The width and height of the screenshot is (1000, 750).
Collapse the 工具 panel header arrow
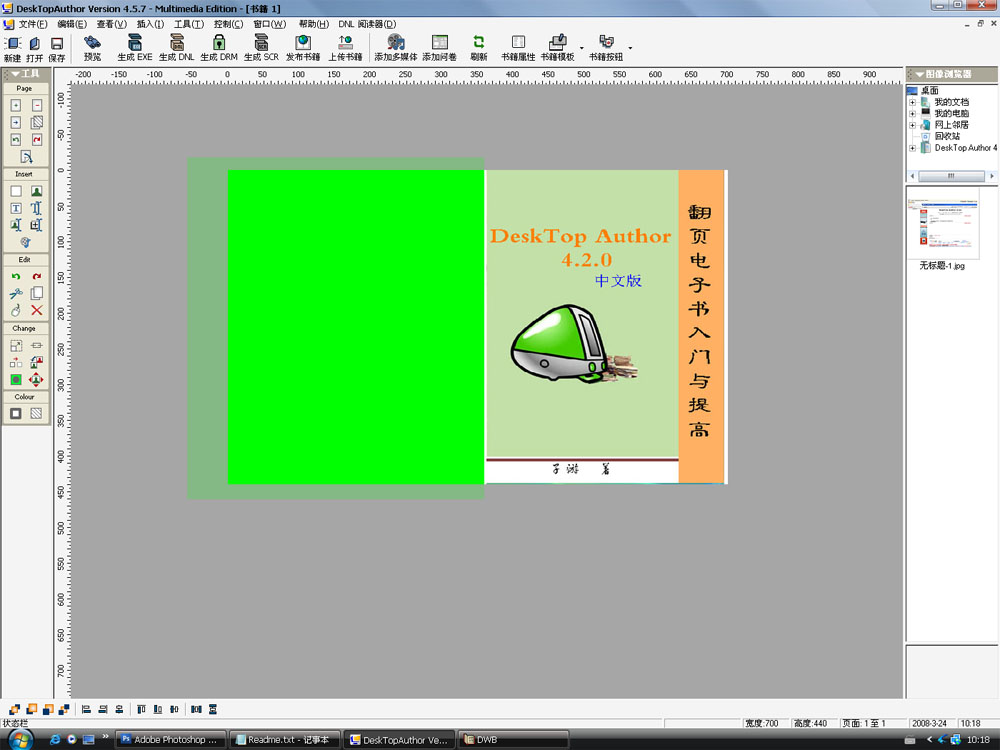(15, 74)
